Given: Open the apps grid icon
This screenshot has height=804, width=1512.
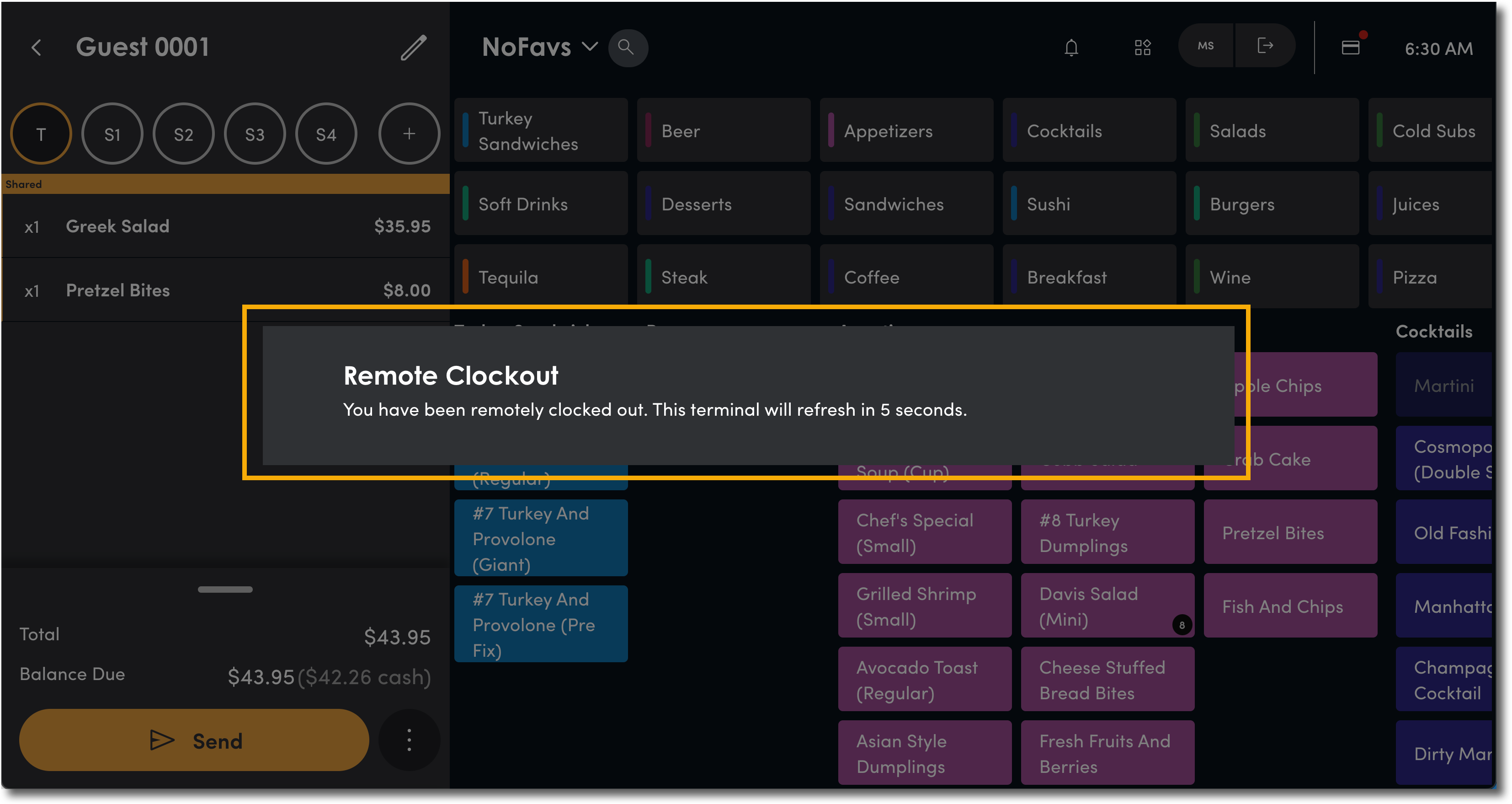Looking at the screenshot, I should tap(1142, 48).
